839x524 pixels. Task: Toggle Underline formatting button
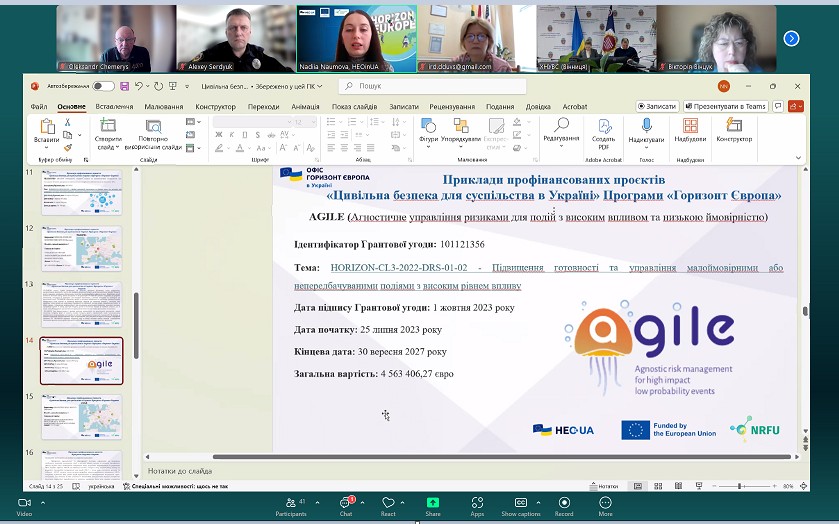tap(245, 135)
